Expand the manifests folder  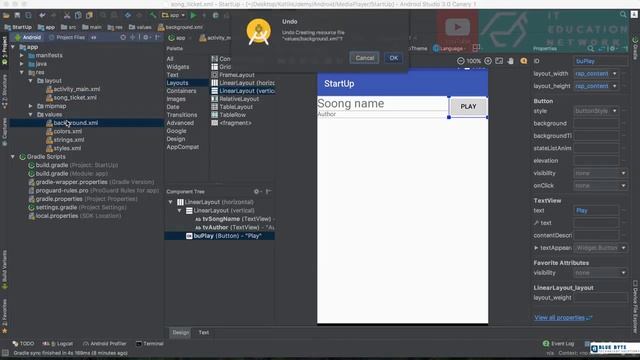click(x=22, y=55)
